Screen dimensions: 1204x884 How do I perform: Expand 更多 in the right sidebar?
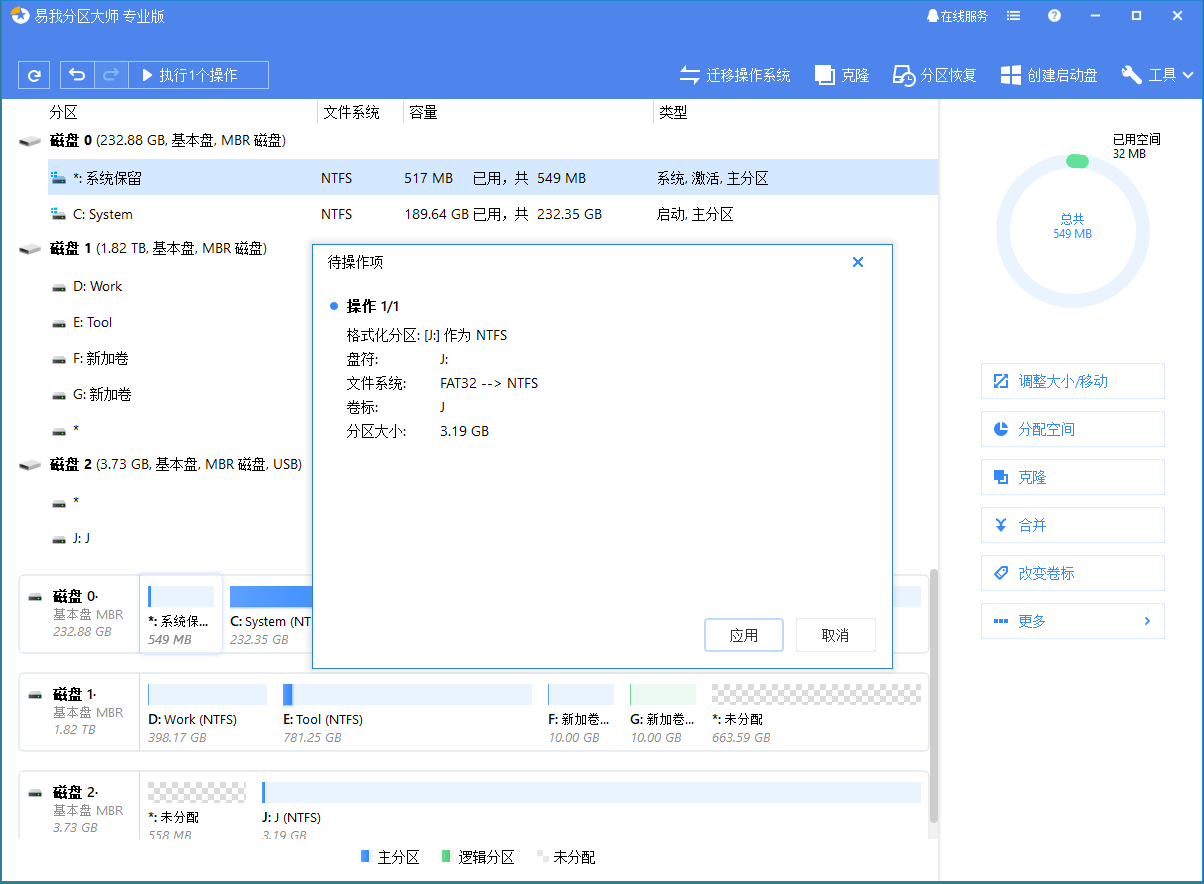point(1072,621)
